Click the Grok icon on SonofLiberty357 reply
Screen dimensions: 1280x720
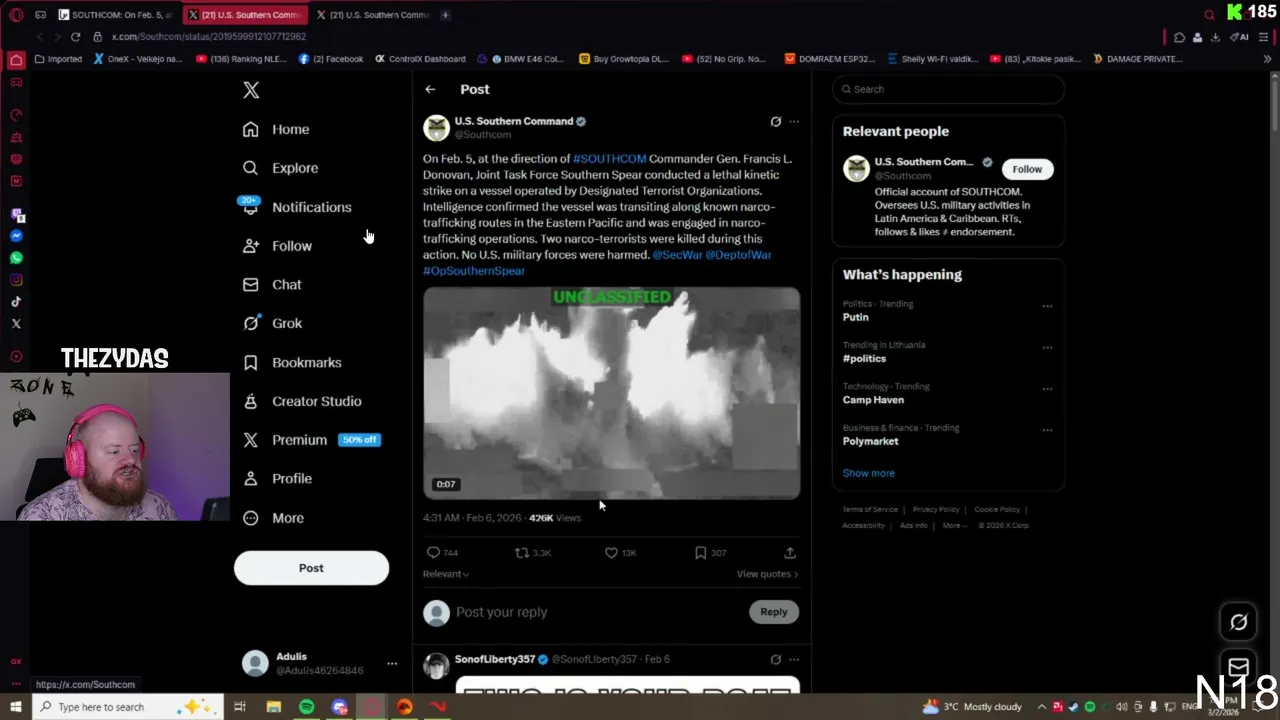tap(775, 660)
